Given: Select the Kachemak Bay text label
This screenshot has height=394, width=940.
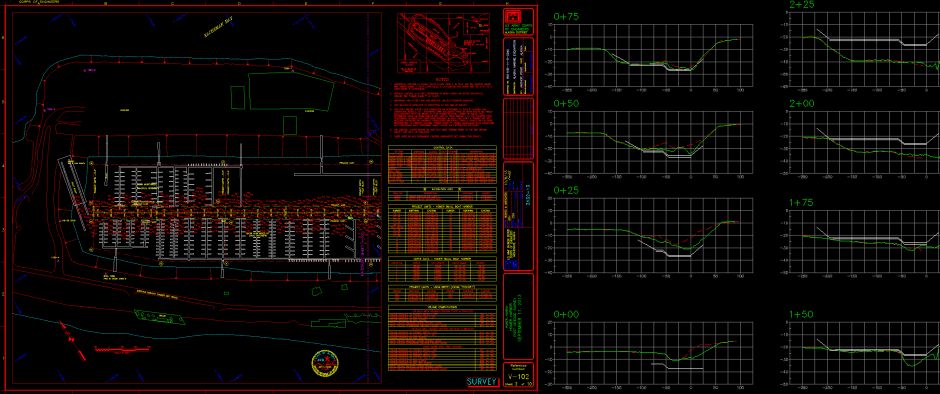Looking at the screenshot, I should [x=218, y=28].
